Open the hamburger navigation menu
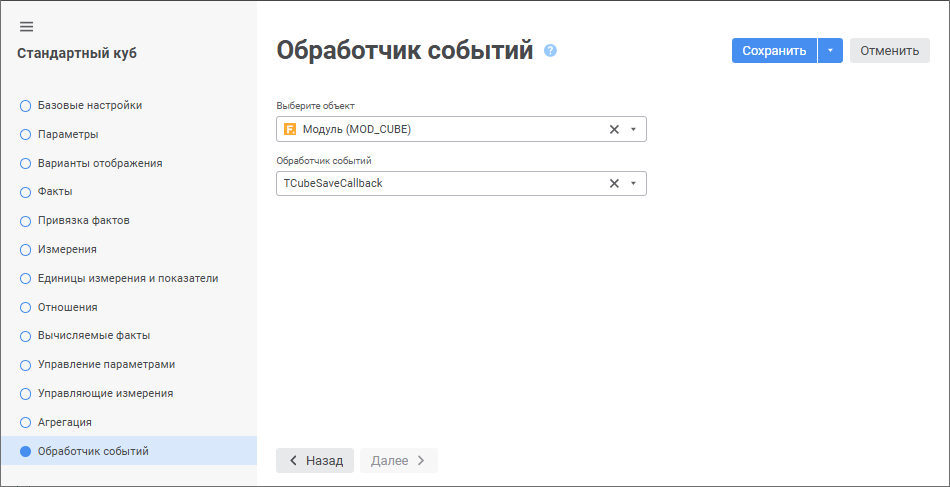950x487 pixels. [x=27, y=27]
